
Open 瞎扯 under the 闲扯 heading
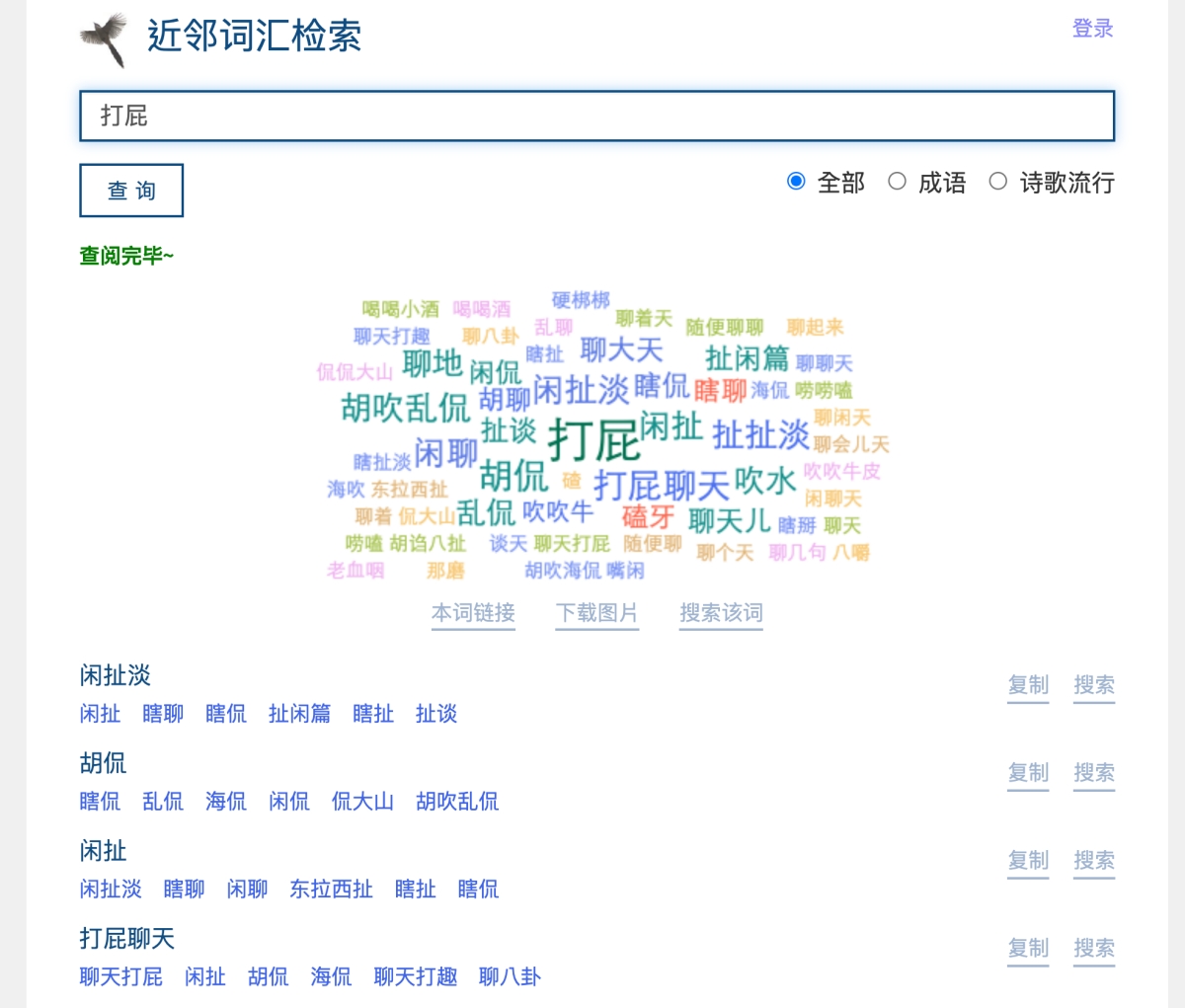click(415, 890)
